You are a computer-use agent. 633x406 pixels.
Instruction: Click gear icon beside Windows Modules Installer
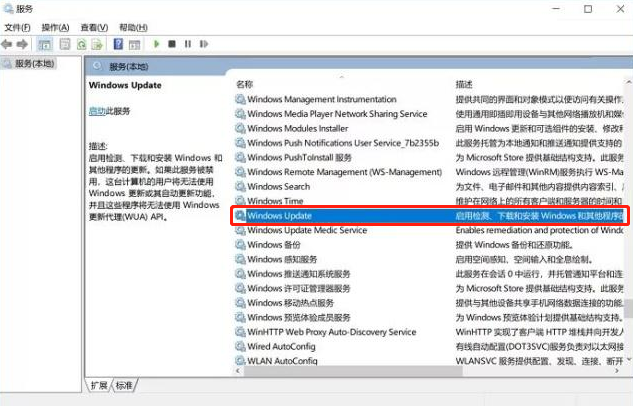(240, 128)
